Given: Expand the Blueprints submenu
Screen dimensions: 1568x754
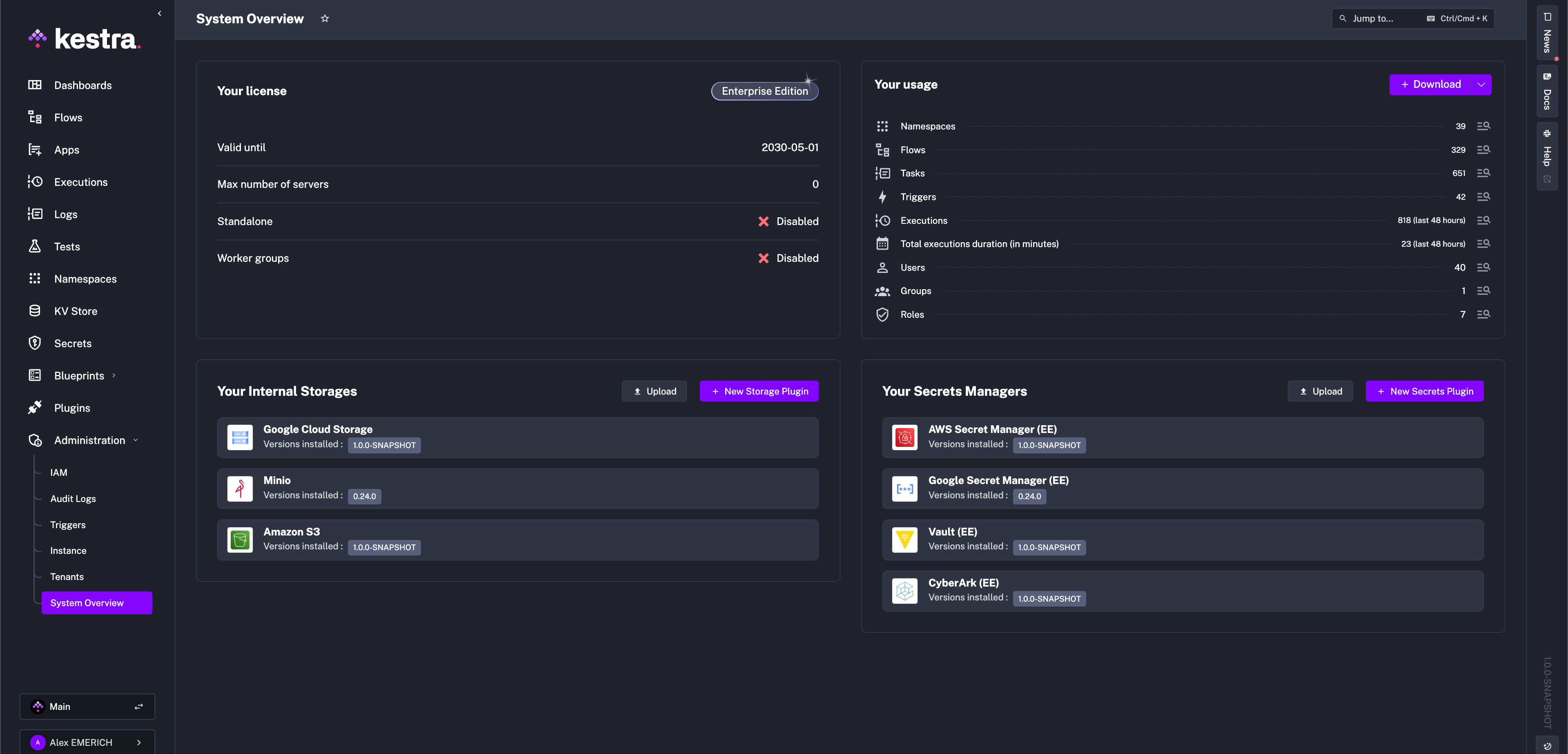Looking at the screenshot, I should [x=114, y=375].
